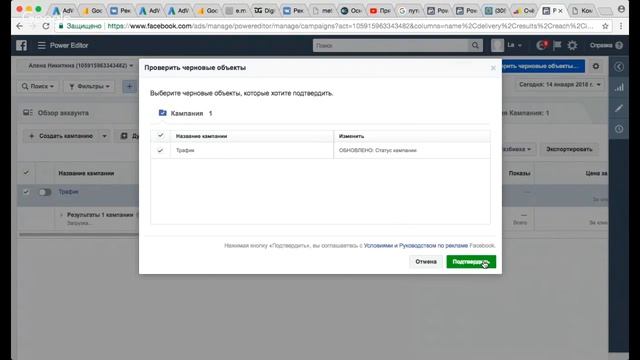Screen dimensions: 640x360
Task: Collapse the right sidebar arrow icon
Action: coord(619,67)
